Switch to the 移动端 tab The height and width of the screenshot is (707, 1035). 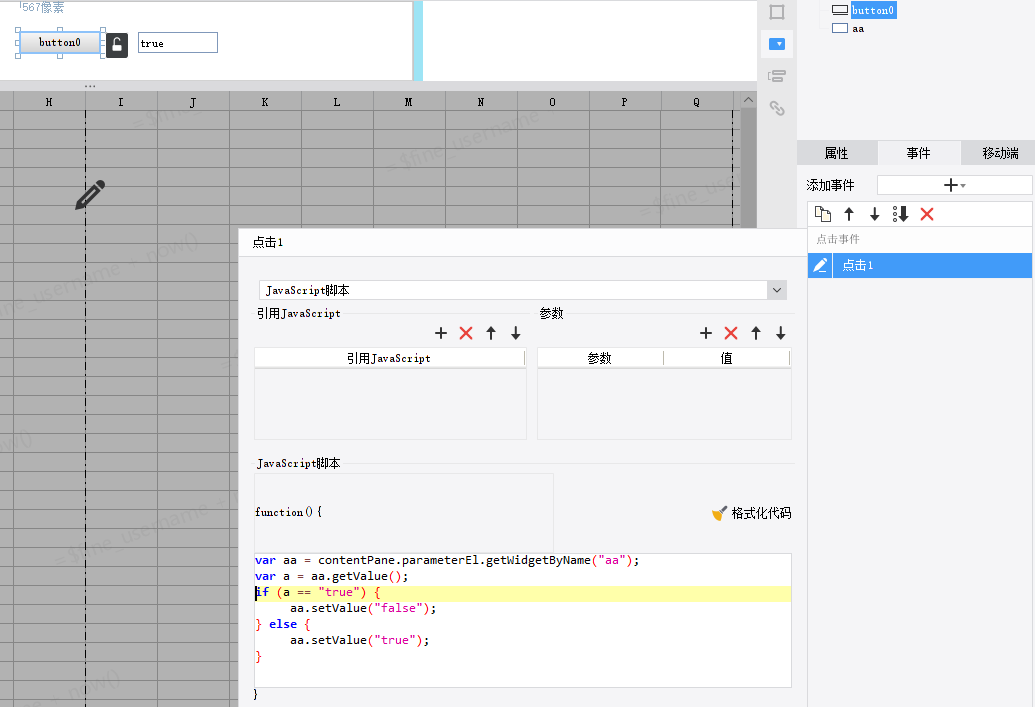point(1000,153)
